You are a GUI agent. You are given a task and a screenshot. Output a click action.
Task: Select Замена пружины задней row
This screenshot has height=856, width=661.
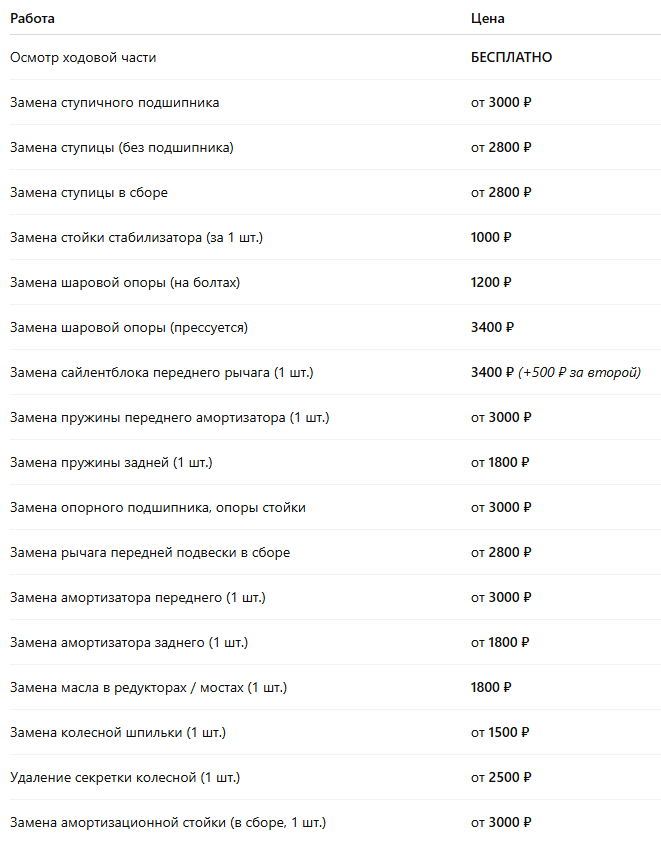click(335, 462)
